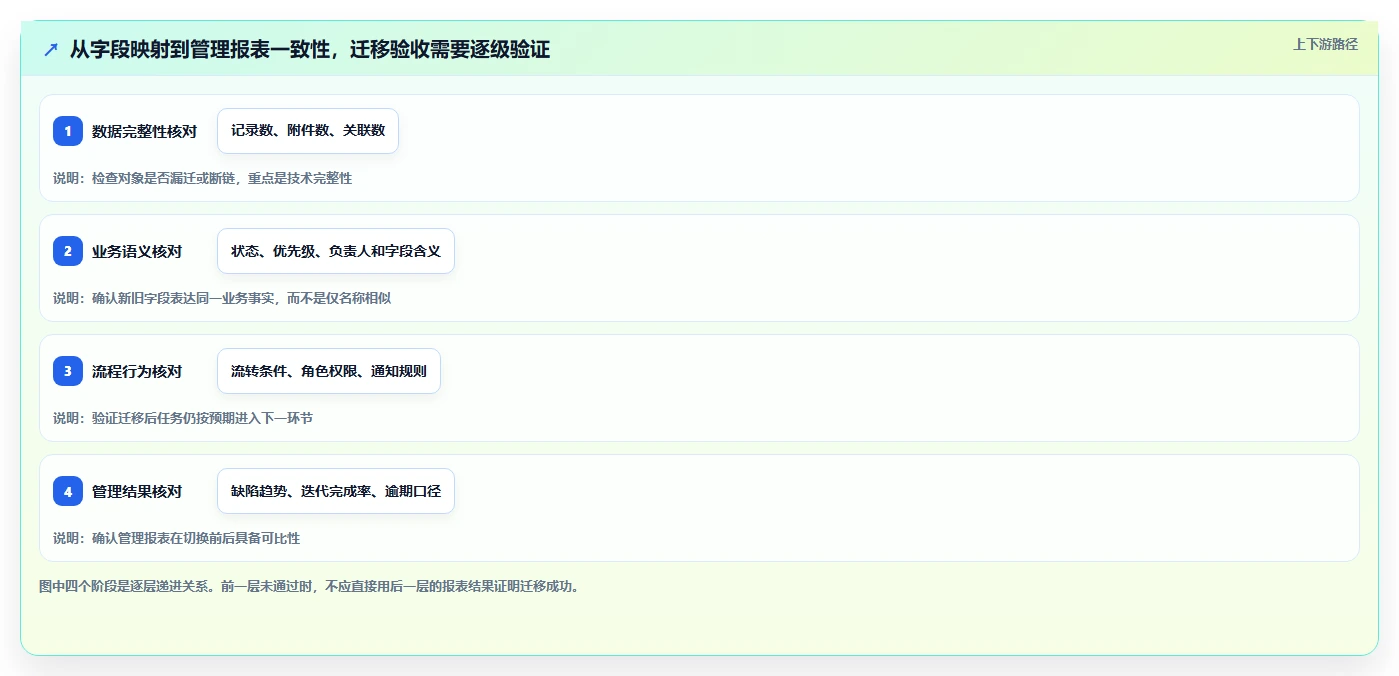This screenshot has height=676, width=1399.
Task: Select the 上下游路径 label in the header
Action: tap(1325, 44)
